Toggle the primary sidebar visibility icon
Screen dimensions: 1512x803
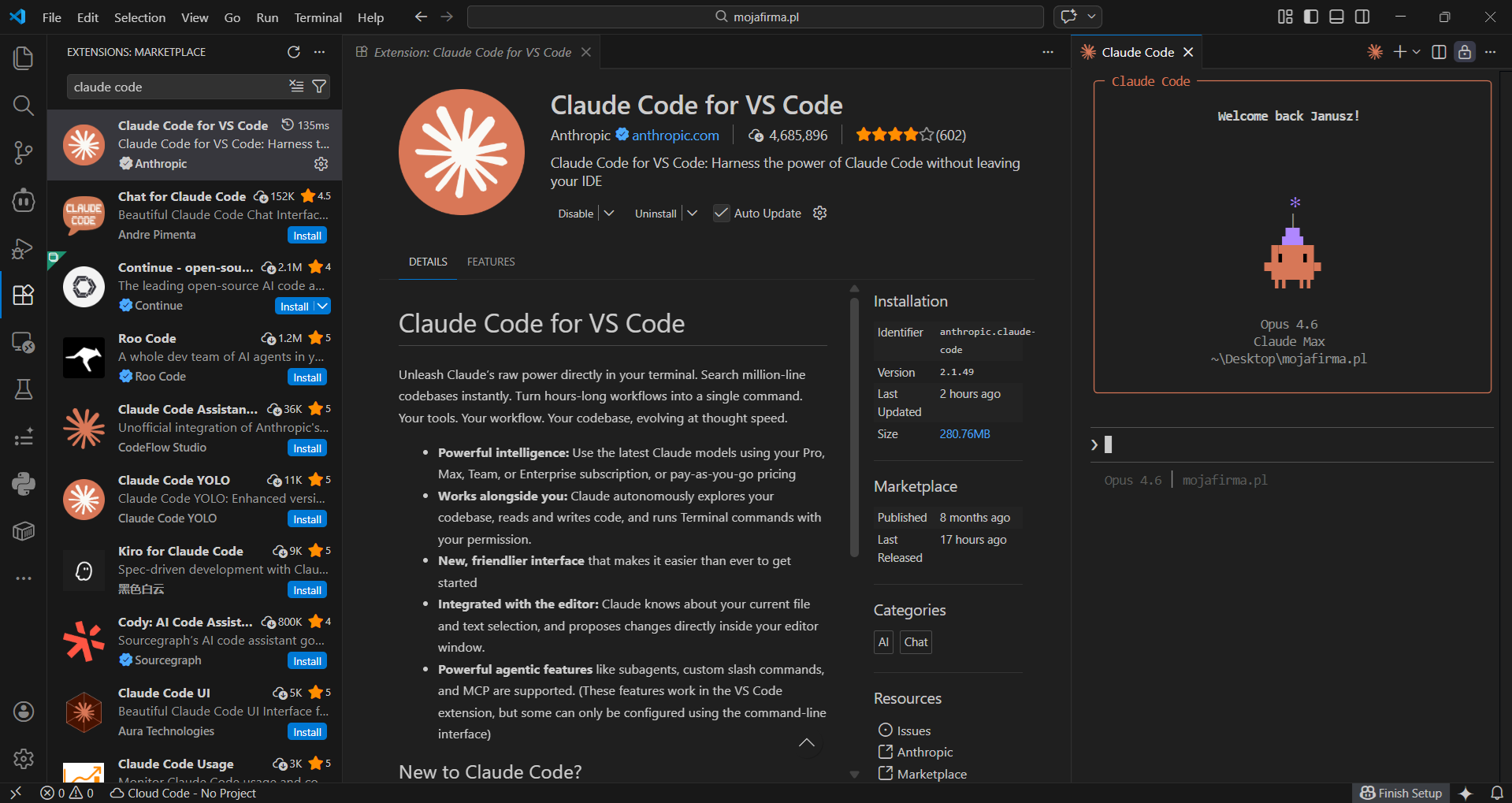[x=1310, y=16]
